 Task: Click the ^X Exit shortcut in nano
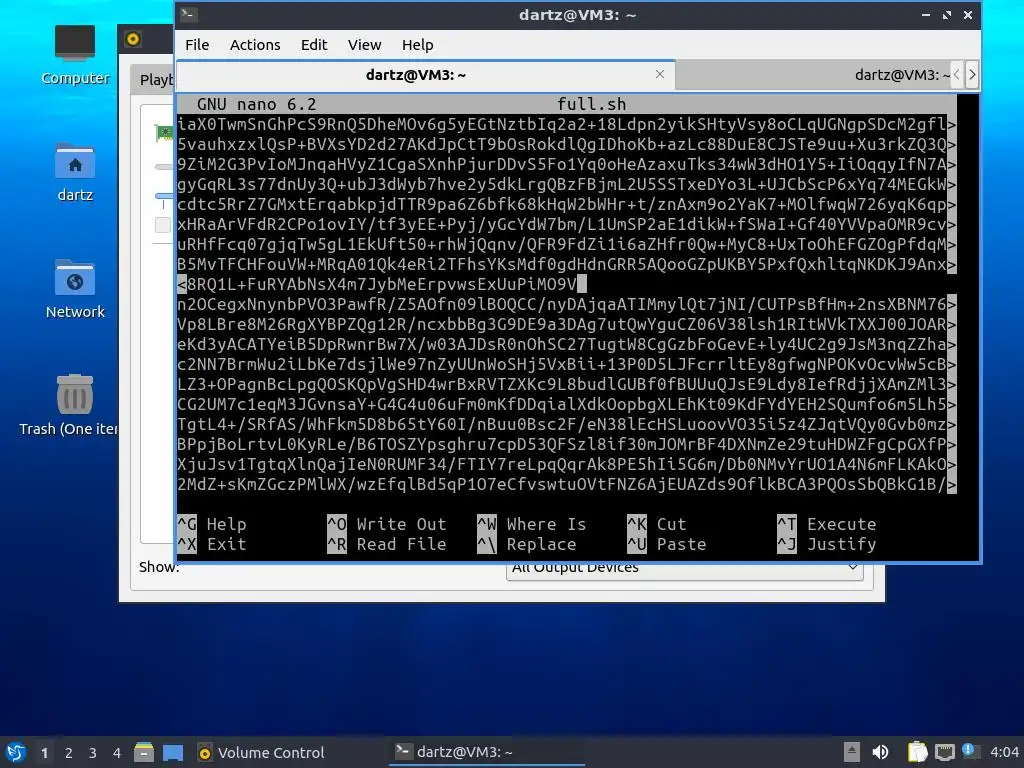[212, 544]
